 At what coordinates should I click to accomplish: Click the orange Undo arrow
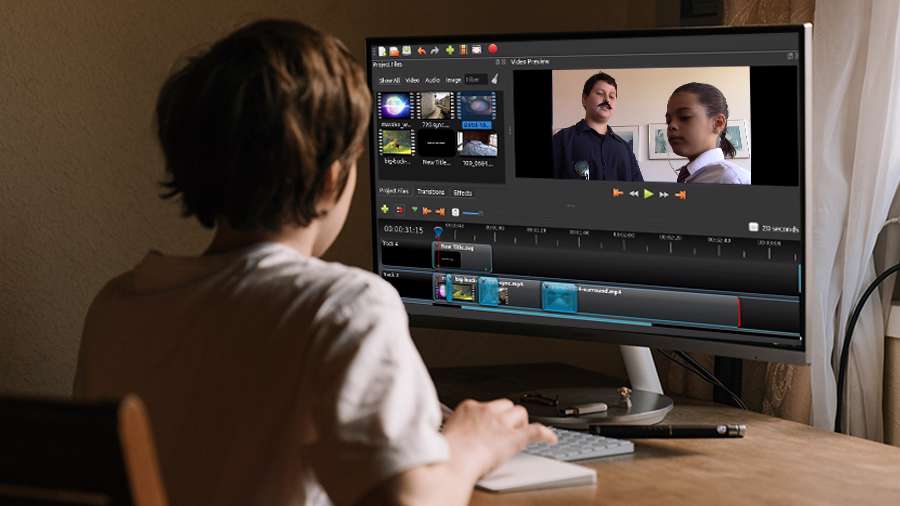422,51
